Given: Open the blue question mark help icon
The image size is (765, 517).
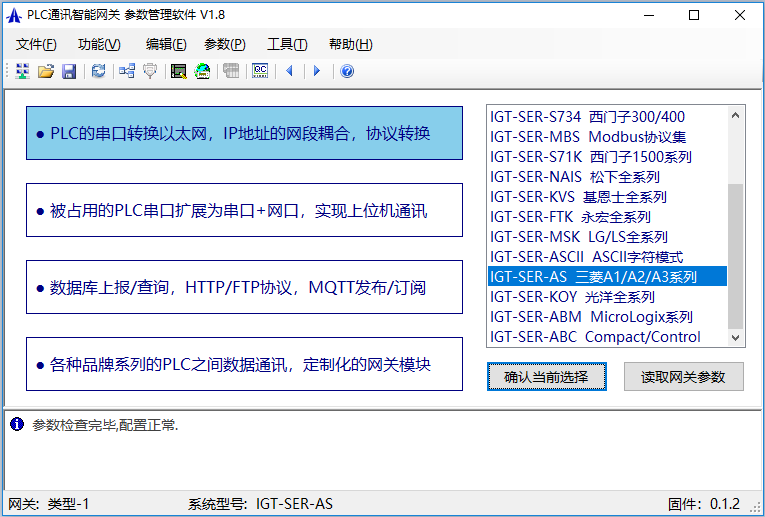Looking at the screenshot, I should pos(347,71).
